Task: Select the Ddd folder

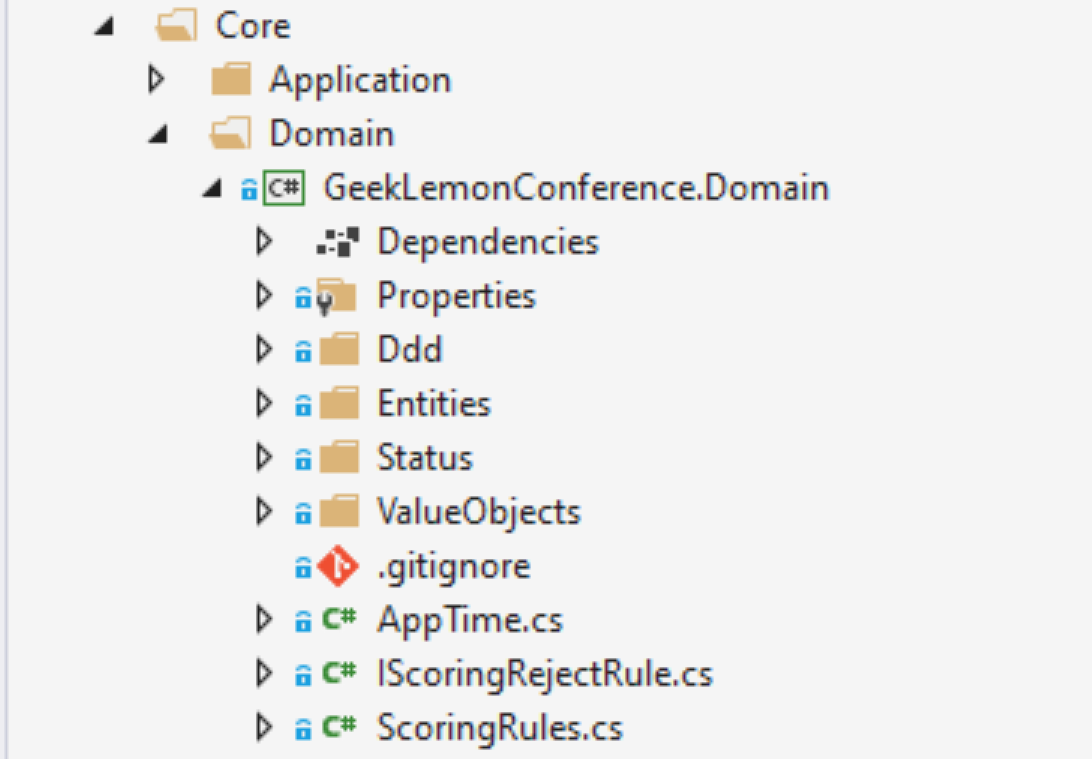Action: [410, 350]
